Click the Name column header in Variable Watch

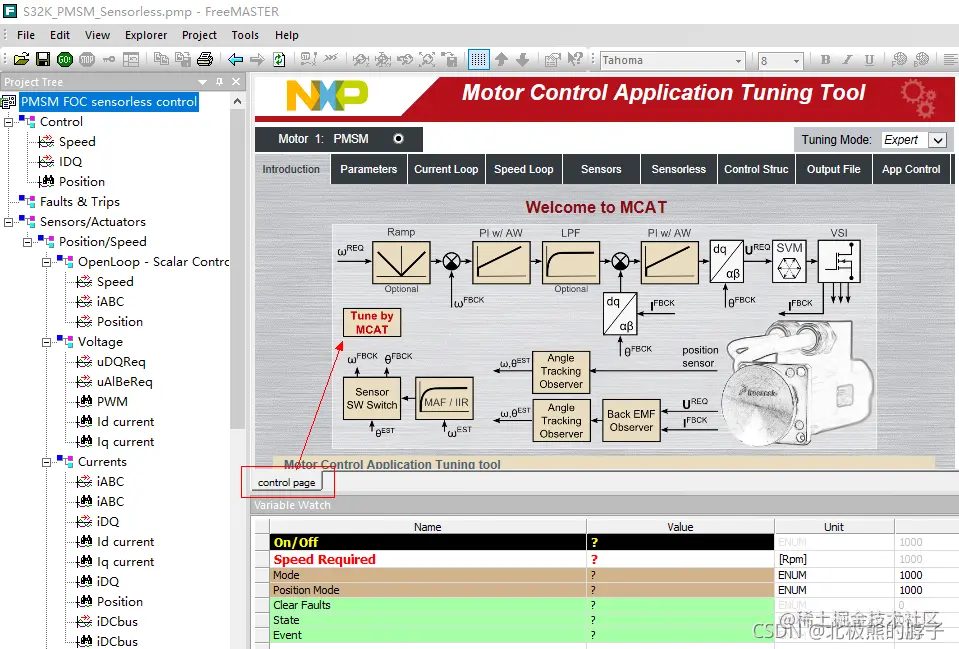point(428,527)
